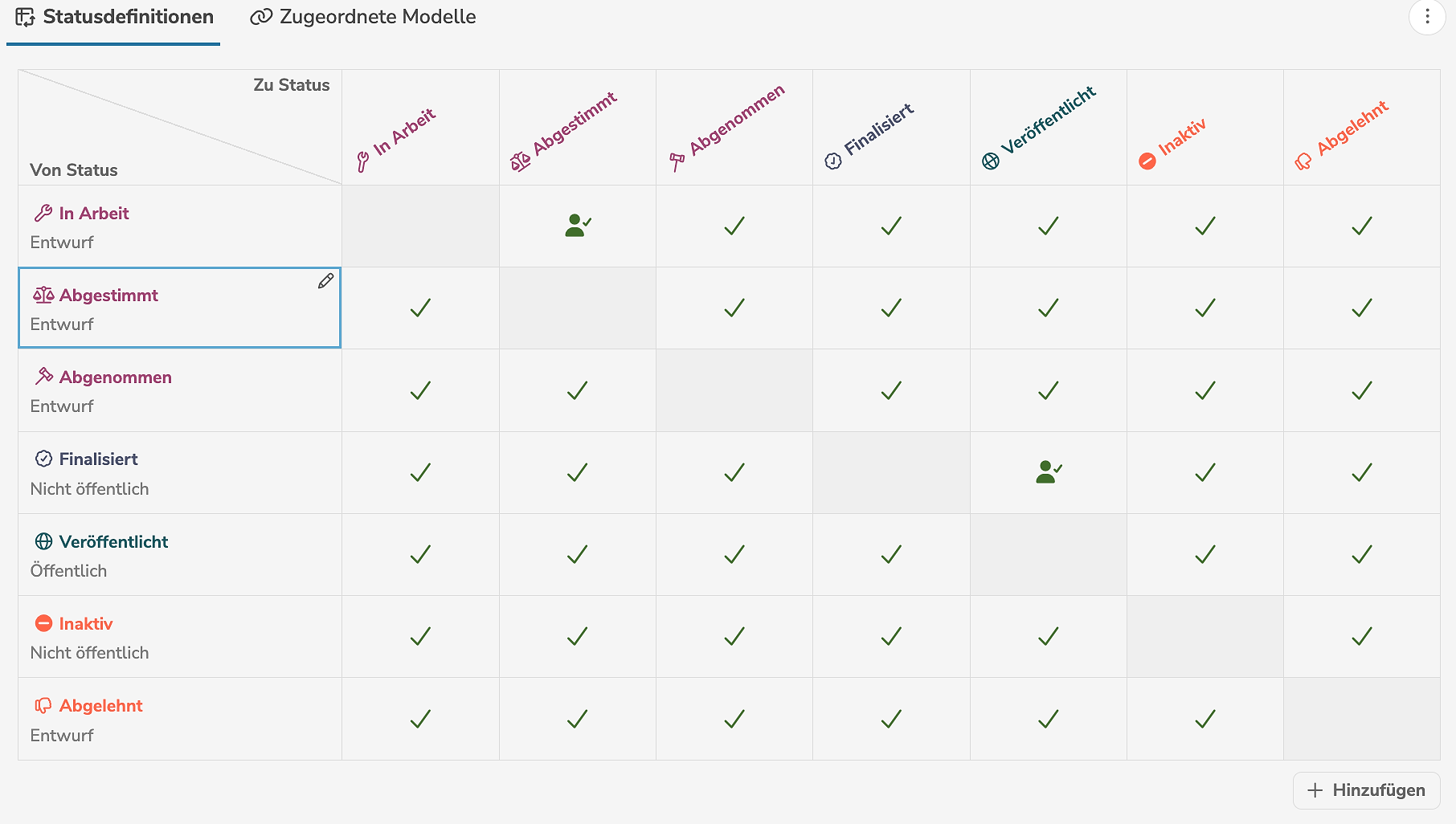Select the approval icon from 'Finalisiert' to 'Veröffentlicht'
This screenshot has height=824, width=1456.
1048,472
